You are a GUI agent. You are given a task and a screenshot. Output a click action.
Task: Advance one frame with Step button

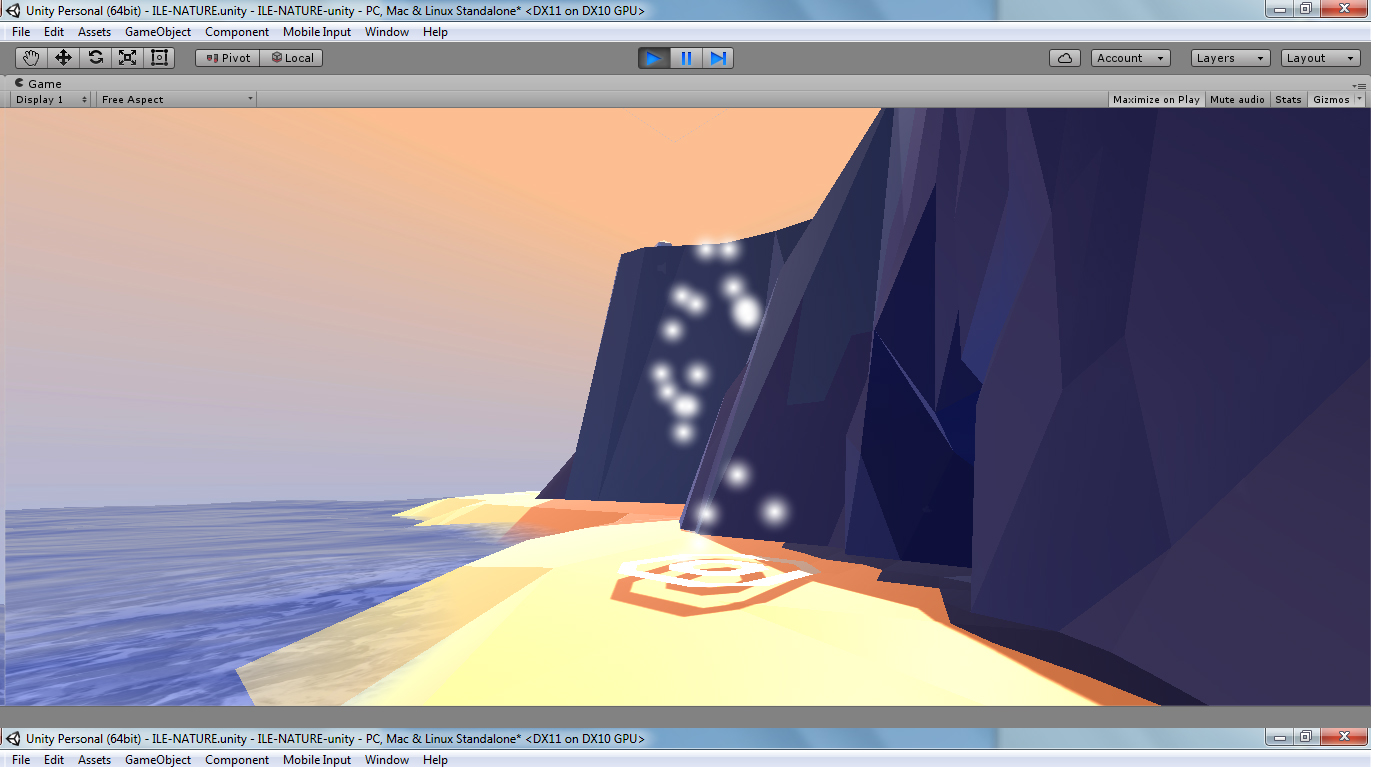[x=718, y=58]
